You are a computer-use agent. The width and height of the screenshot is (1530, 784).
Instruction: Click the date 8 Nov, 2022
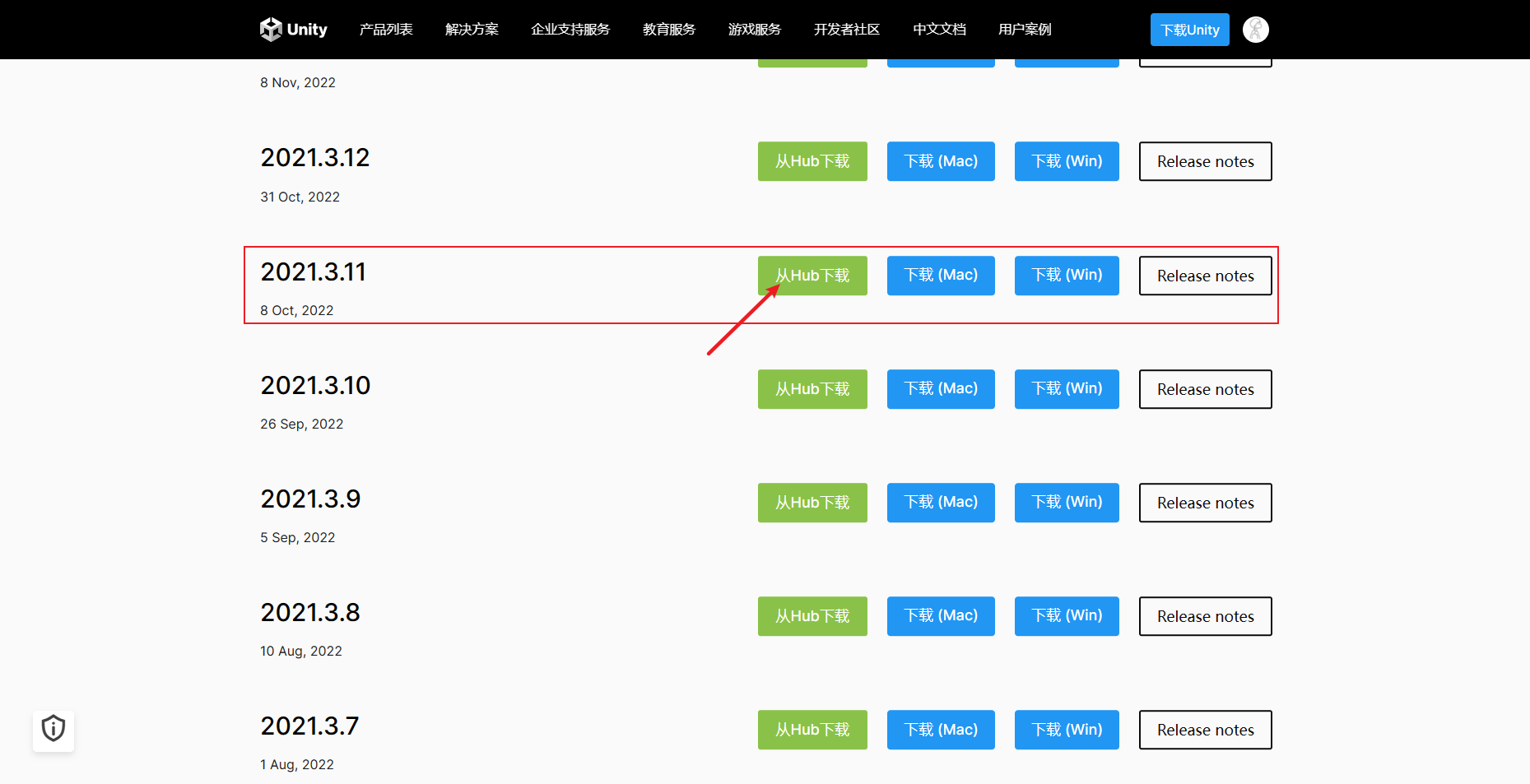[x=297, y=82]
